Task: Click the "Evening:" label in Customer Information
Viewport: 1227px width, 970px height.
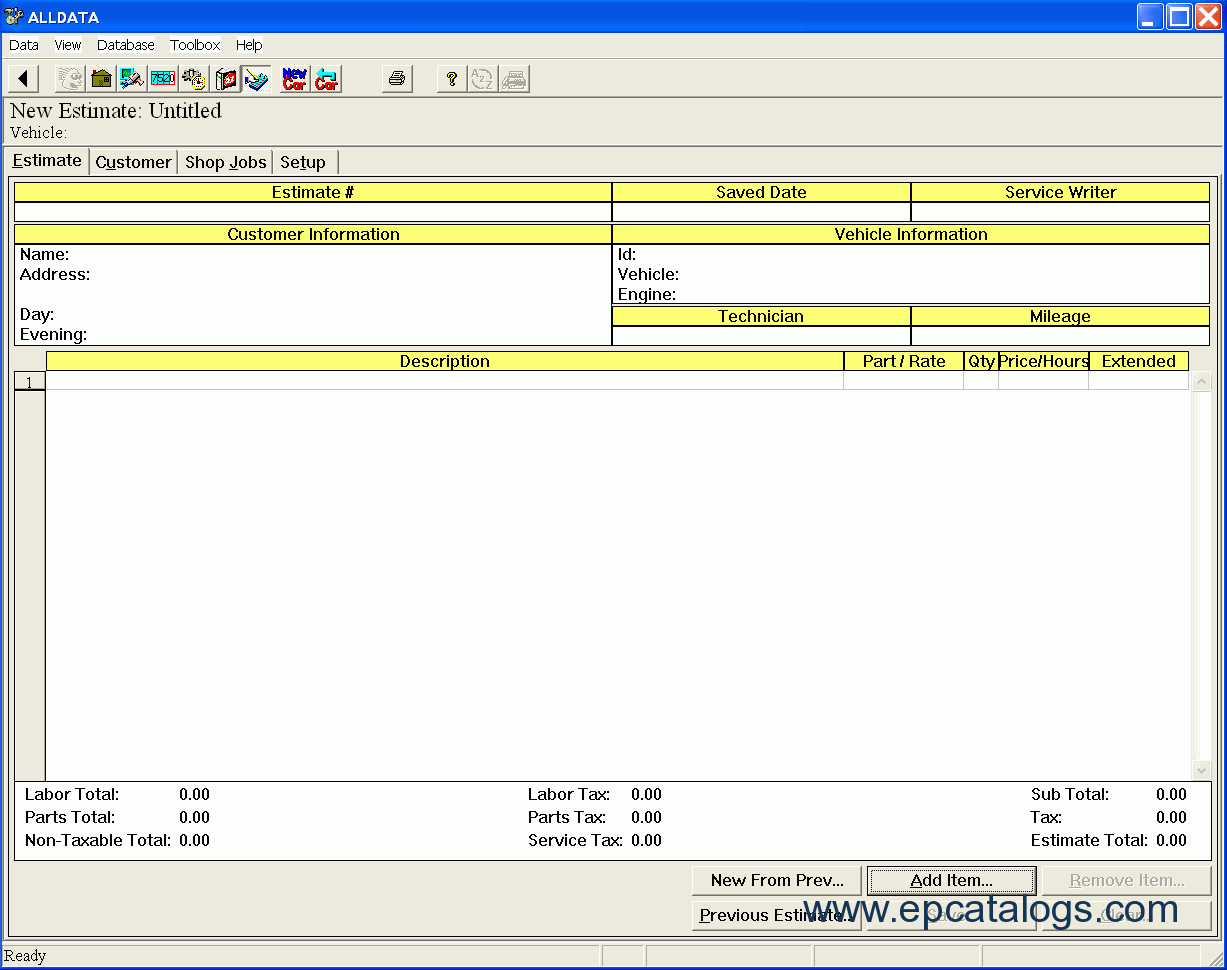Action: coord(53,335)
